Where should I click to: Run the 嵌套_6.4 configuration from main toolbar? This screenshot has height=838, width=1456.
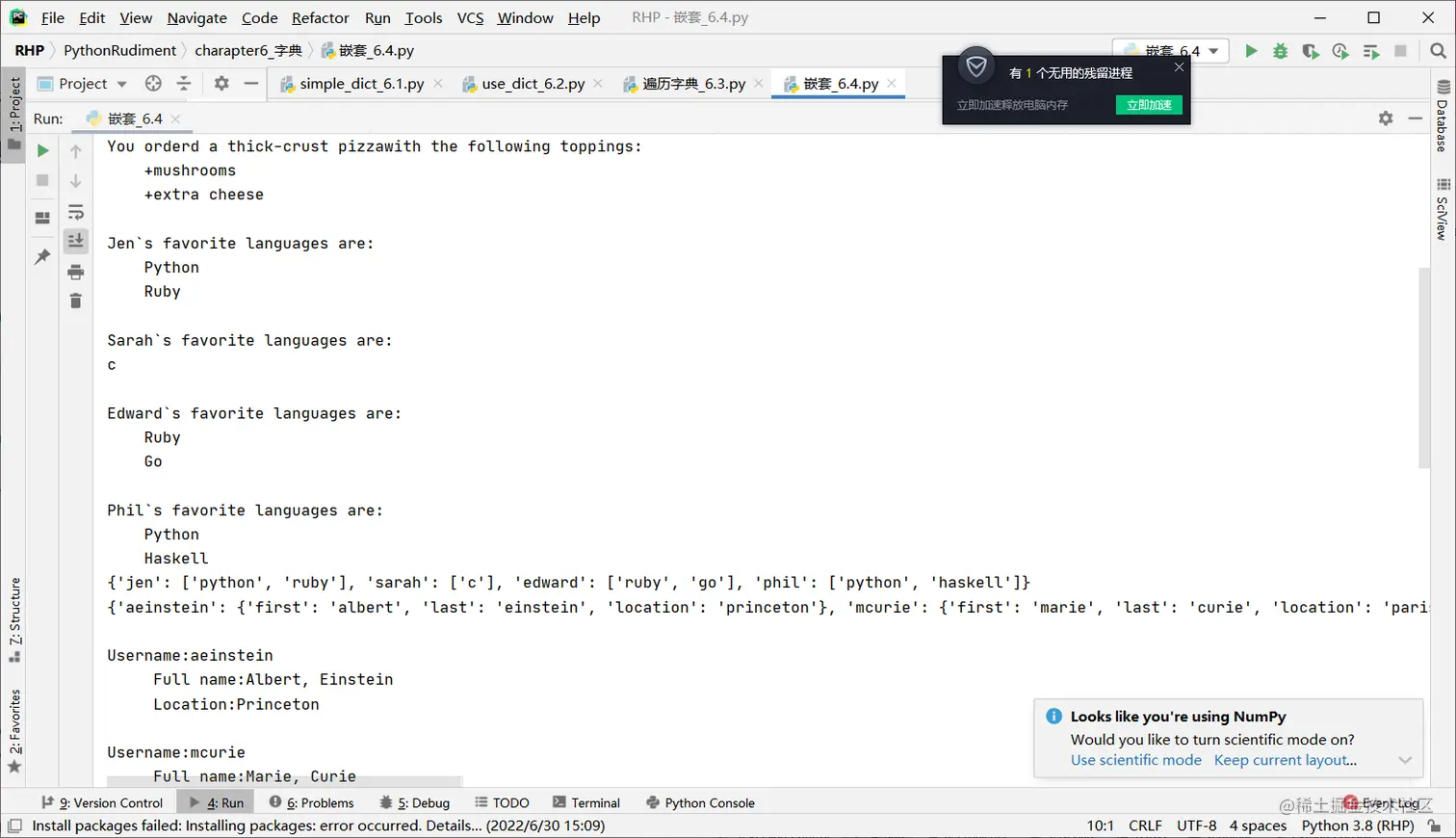(1251, 51)
